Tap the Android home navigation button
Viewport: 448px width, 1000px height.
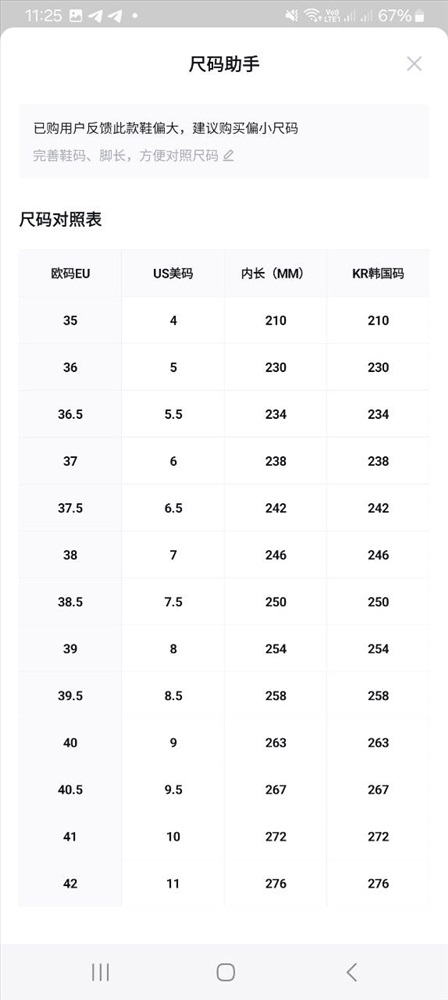(x=225, y=972)
